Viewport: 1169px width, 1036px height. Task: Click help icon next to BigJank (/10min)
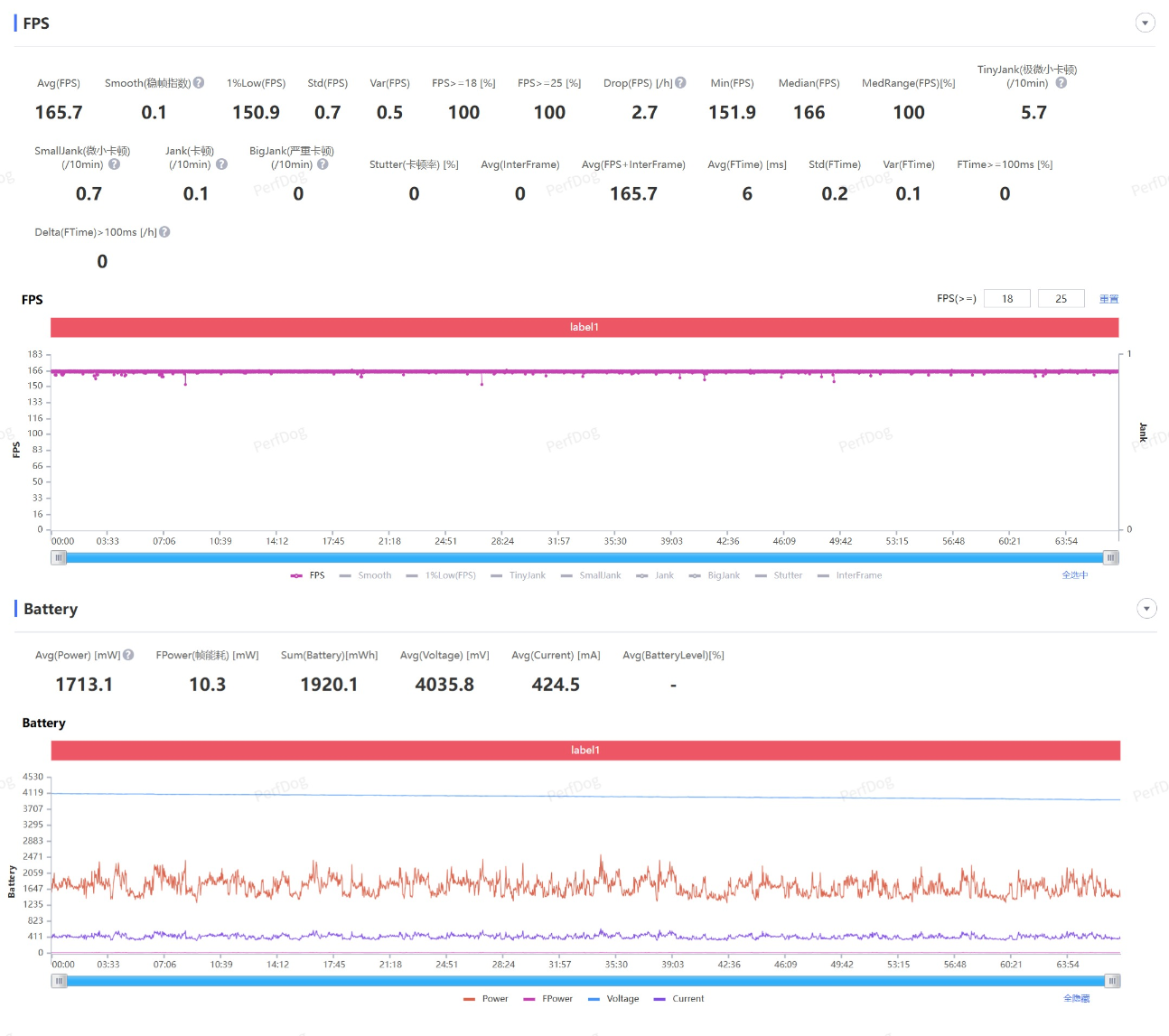coord(323,164)
